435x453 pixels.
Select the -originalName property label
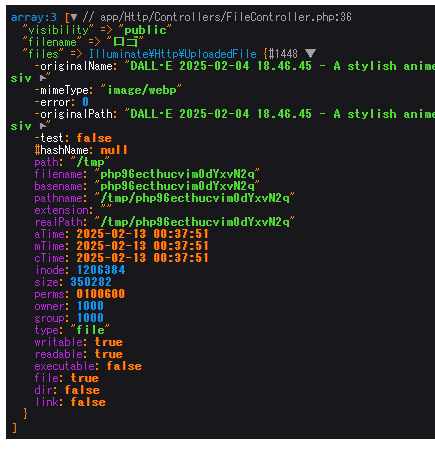pyautogui.click(x=73, y=66)
